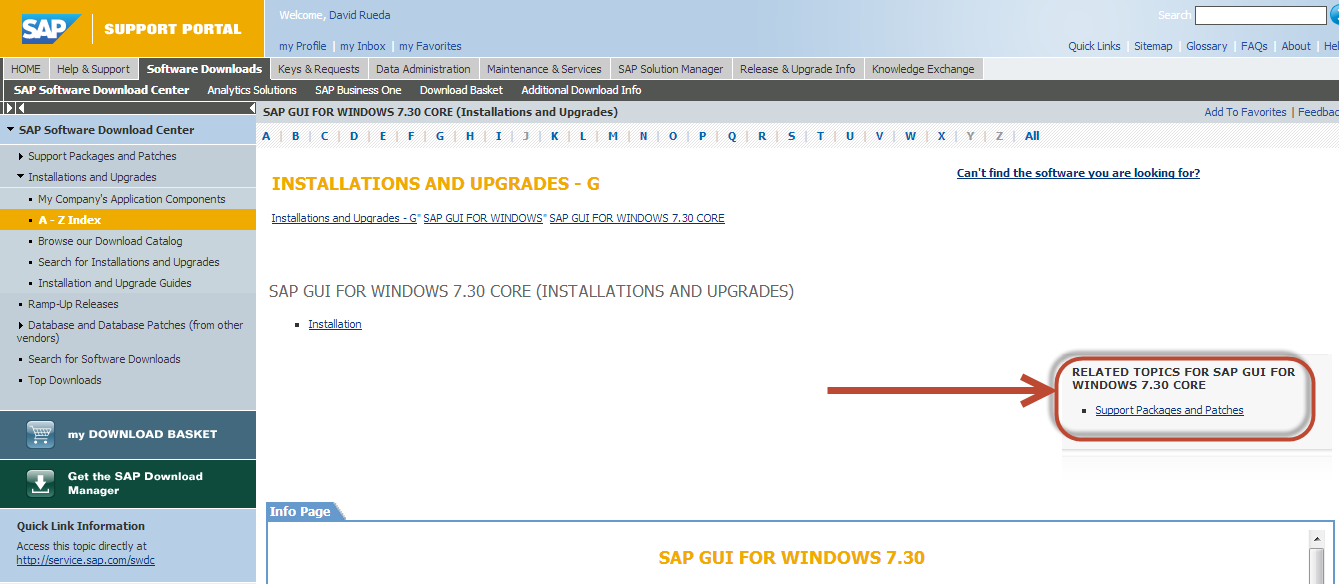Viewport: 1339px width, 584px height.
Task: Click my Inbox link
Action: 363,46
